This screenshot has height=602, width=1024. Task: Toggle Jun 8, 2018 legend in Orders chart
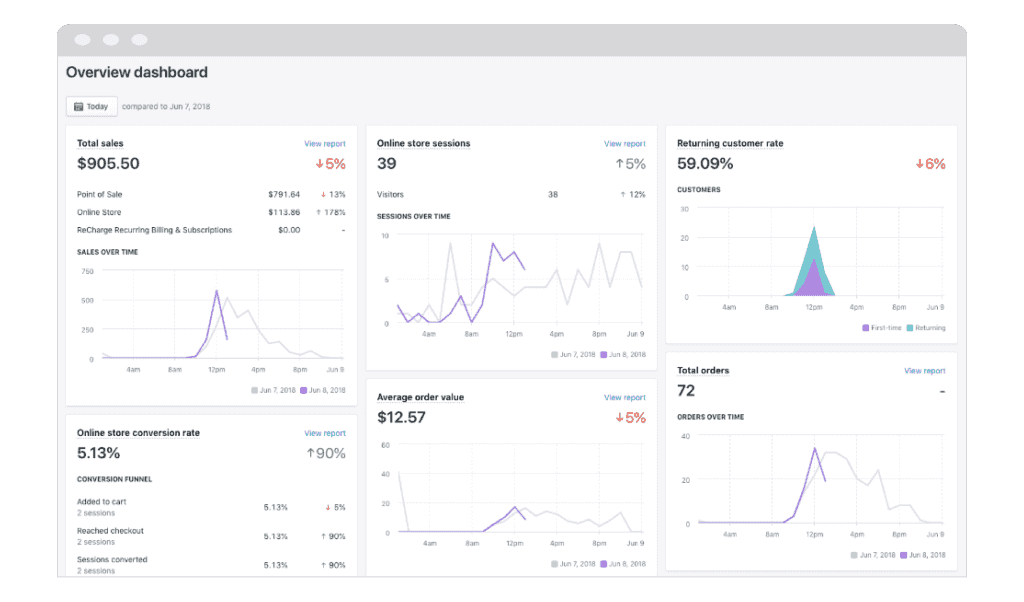903,555
